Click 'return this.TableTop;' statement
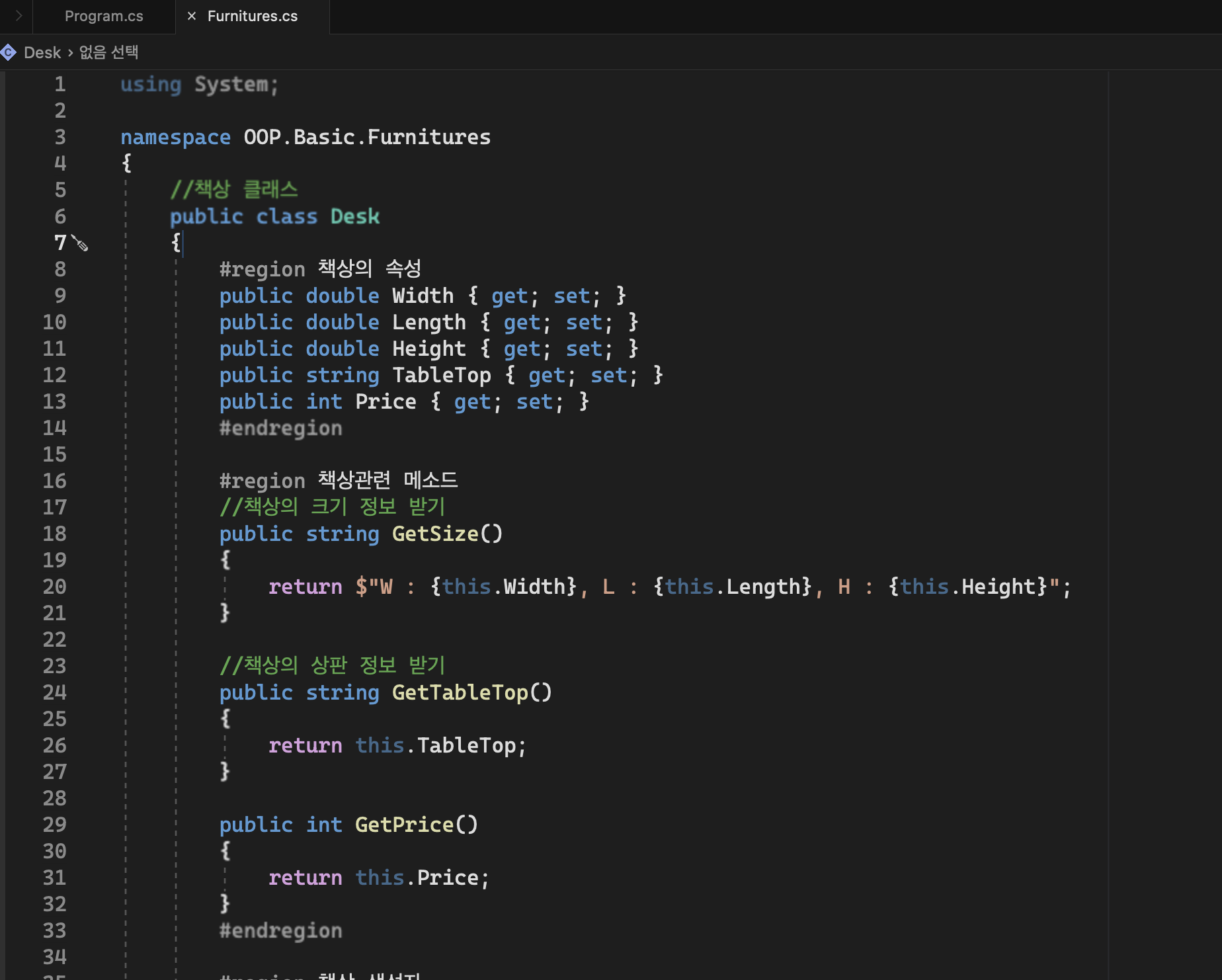 click(x=398, y=746)
